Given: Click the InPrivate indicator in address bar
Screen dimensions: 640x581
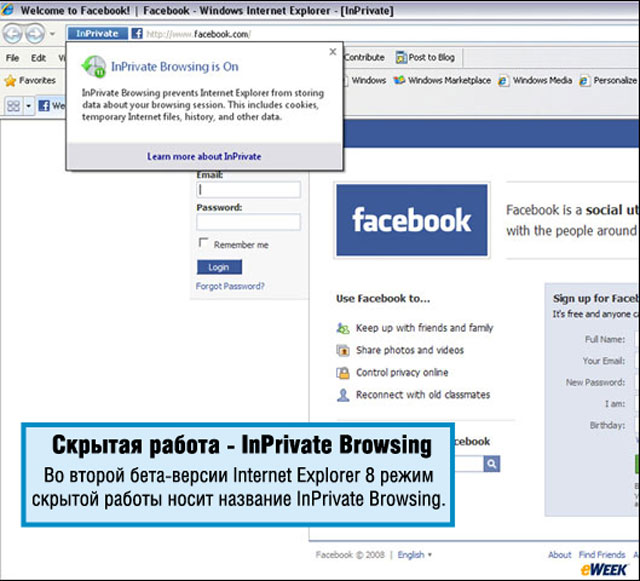Looking at the screenshot, I should 97,33.
